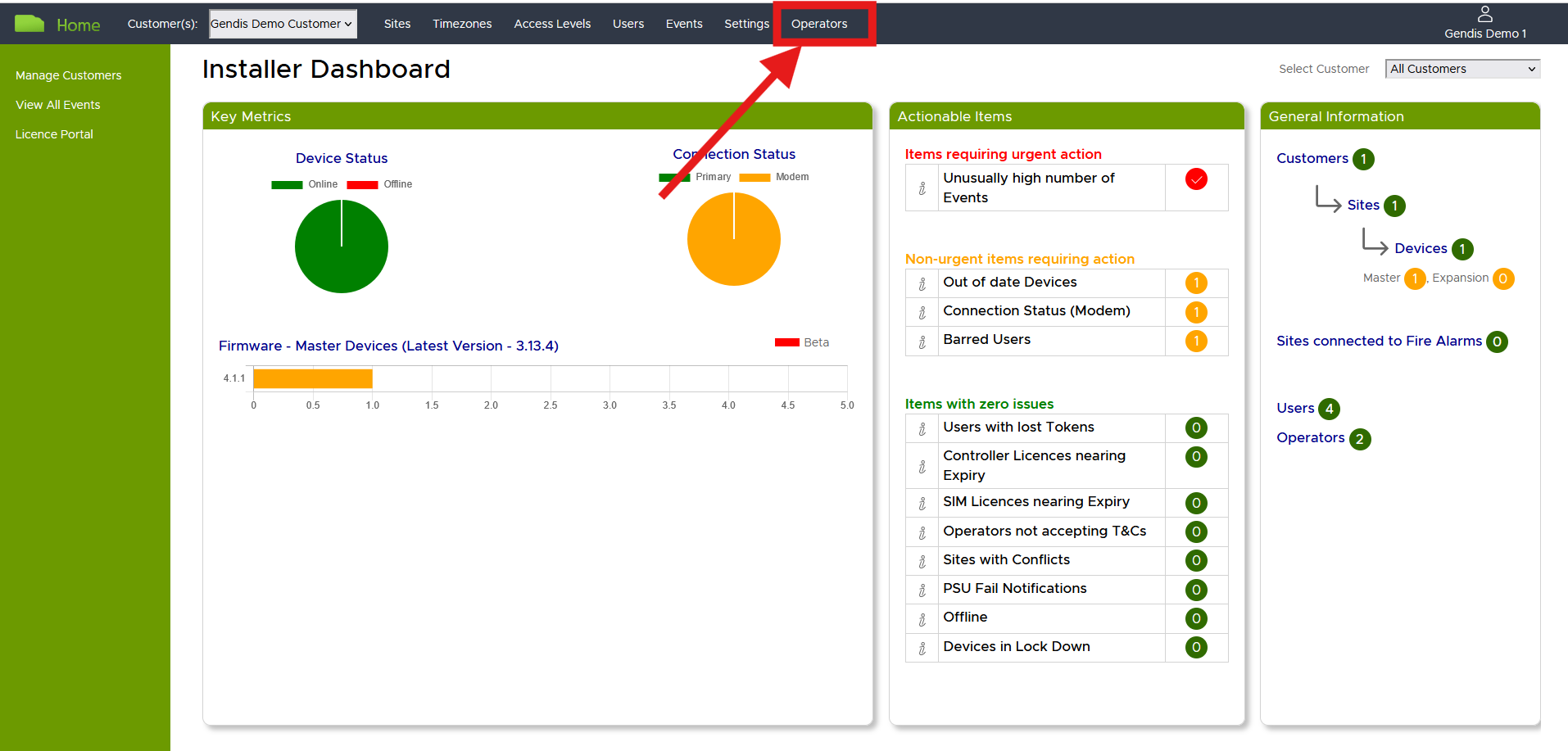Open Sites connected to Fire Alarms link

(x=1378, y=341)
